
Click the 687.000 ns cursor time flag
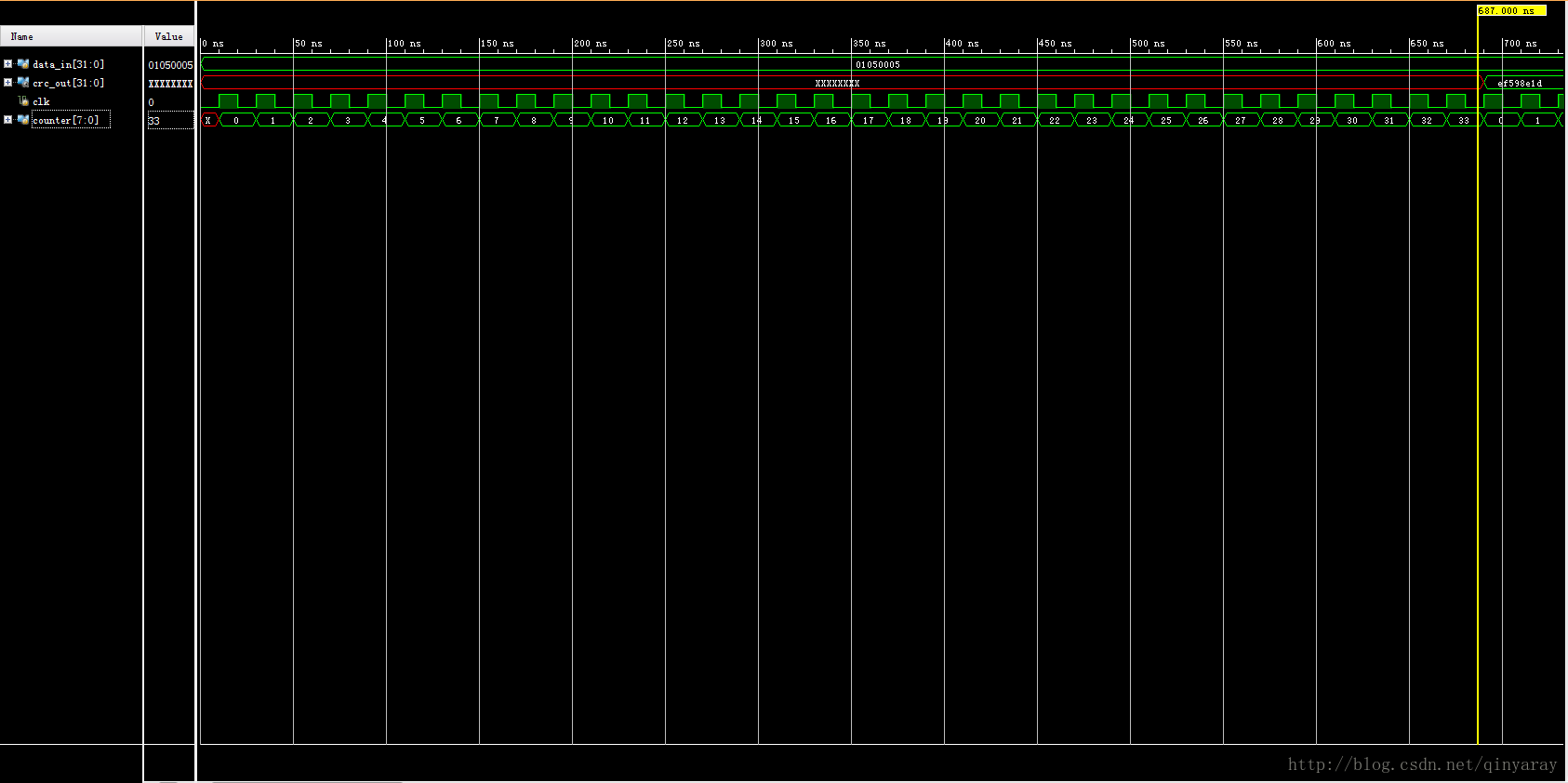(1511, 10)
